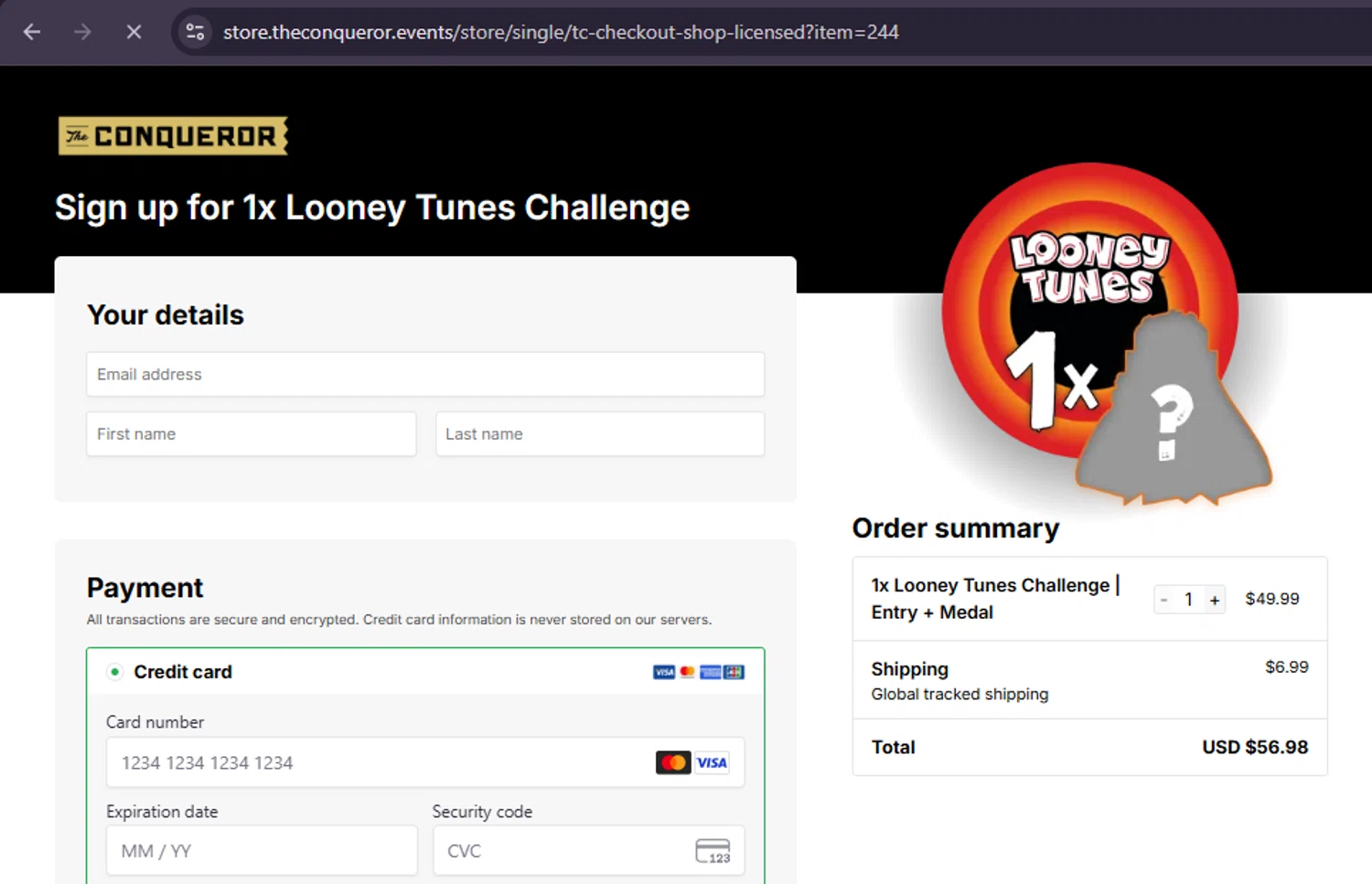Viewport: 1372px width, 884px height.
Task: Click 'Global tracked shipping' text
Action: [959, 694]
